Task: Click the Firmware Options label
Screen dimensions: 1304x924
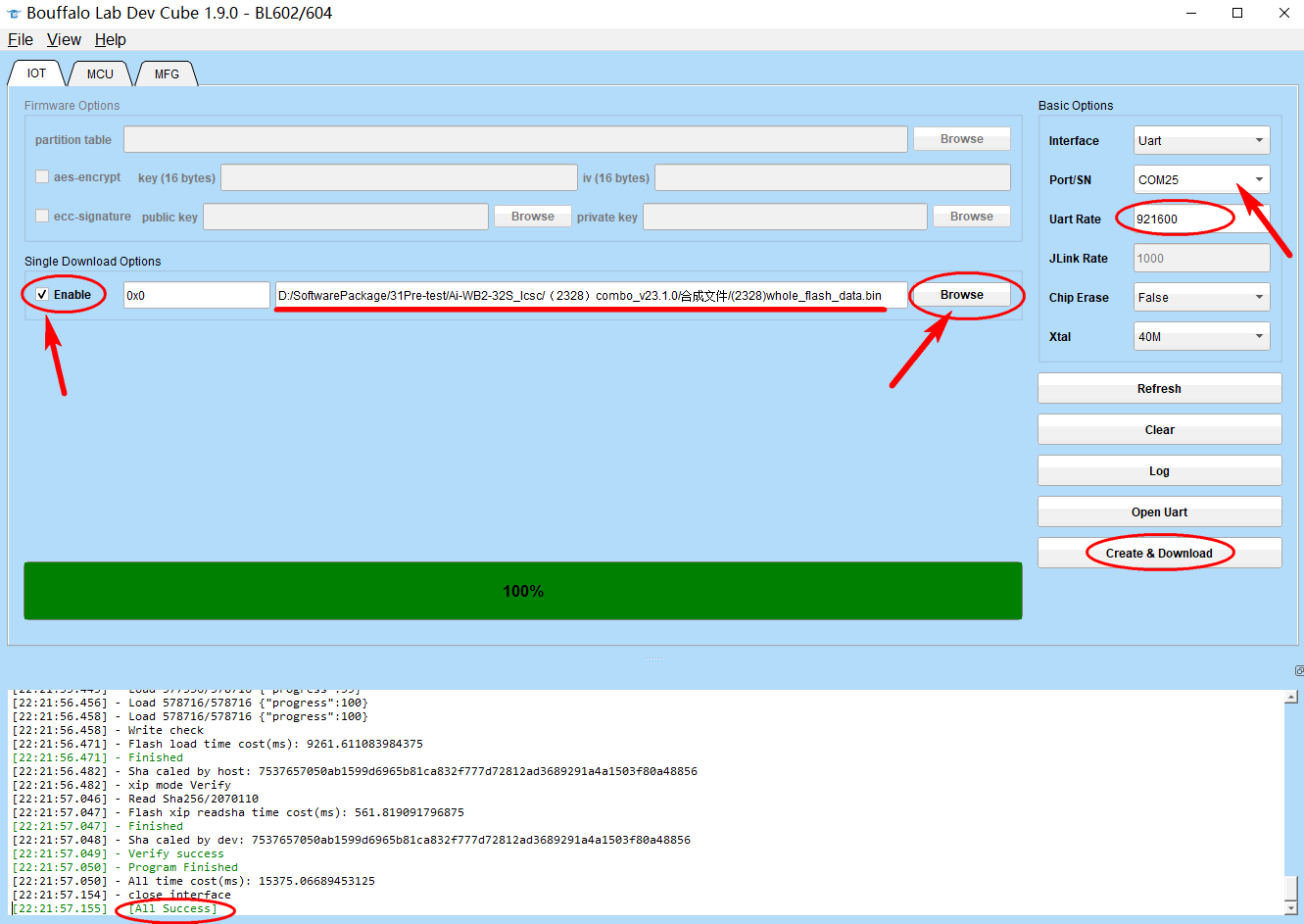Action: [x=72, y=106]
